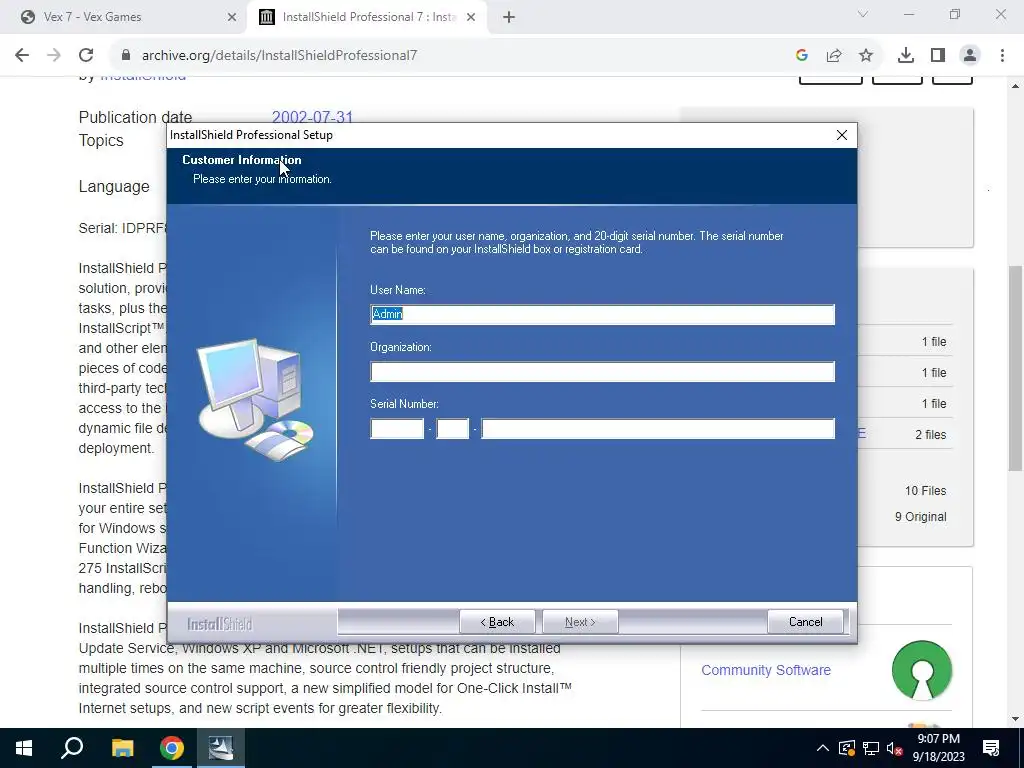Open the Windows Start menu
This screenshot has height=768, width=1024.
(x=24, y=748)
